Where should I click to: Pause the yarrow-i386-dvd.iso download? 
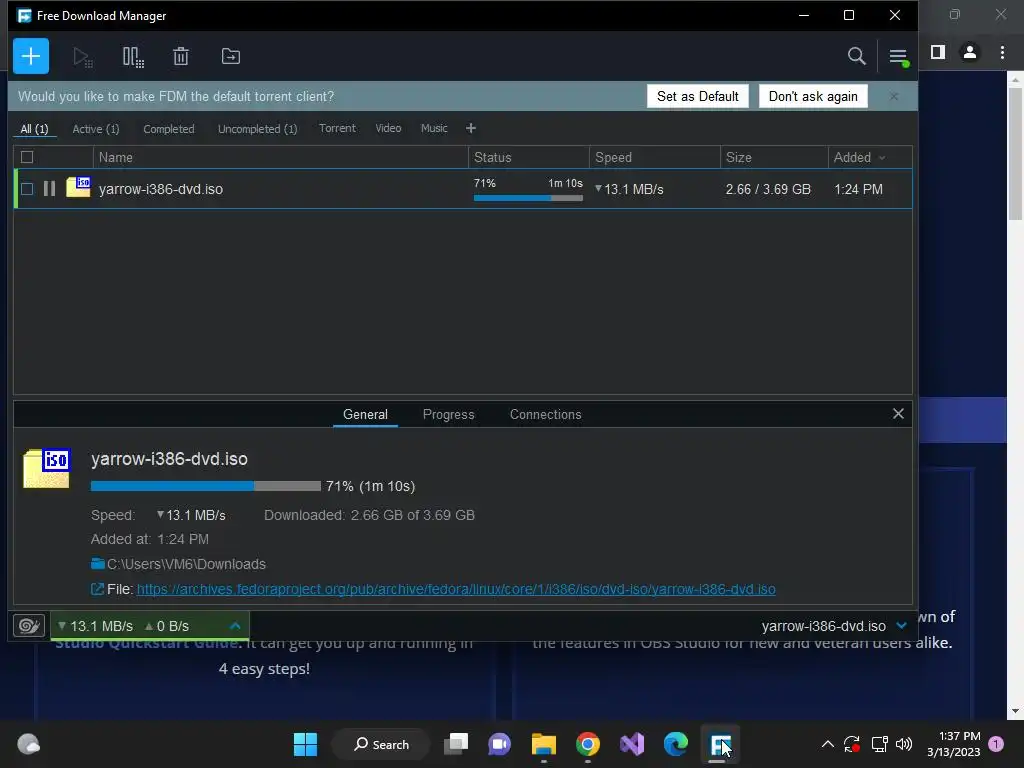[x=49, y=189]
